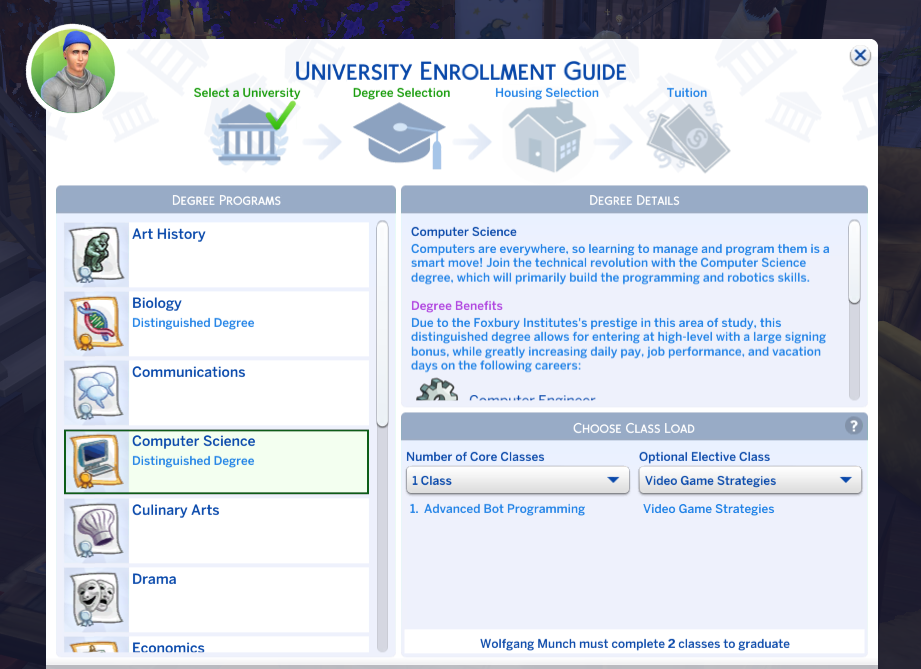This screenshot has width=921, height=669.
Task: Select the Communications degree program
Action: coord(216,392)
